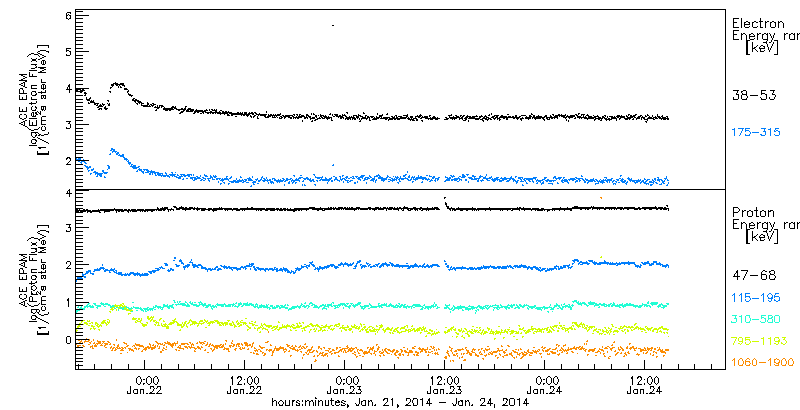Click the orange 1060-1900 legend label
800x410 pixels.
pyautogui.click(x=763, y=363)
